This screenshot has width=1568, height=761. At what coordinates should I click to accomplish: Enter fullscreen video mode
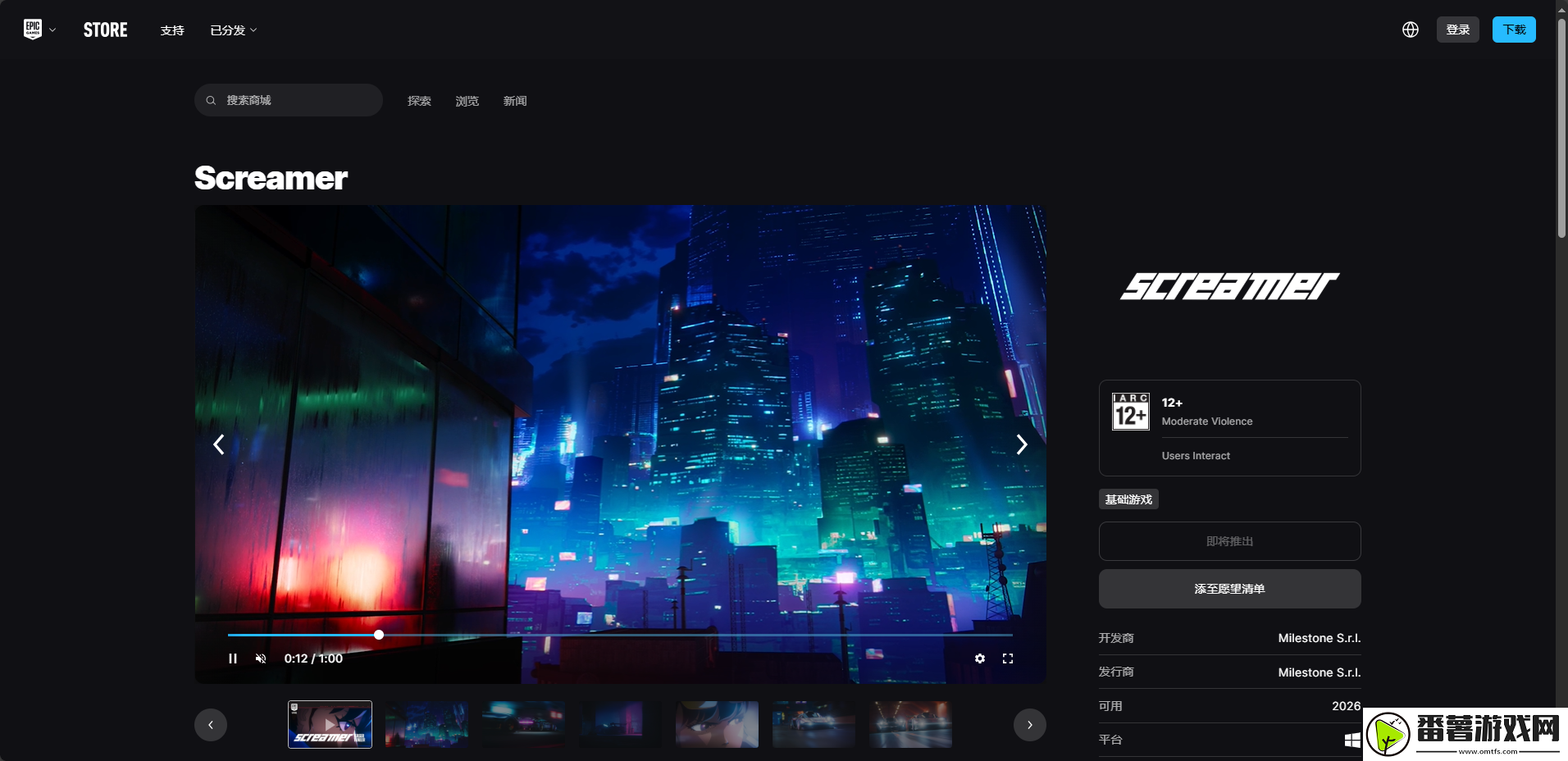1008,658
